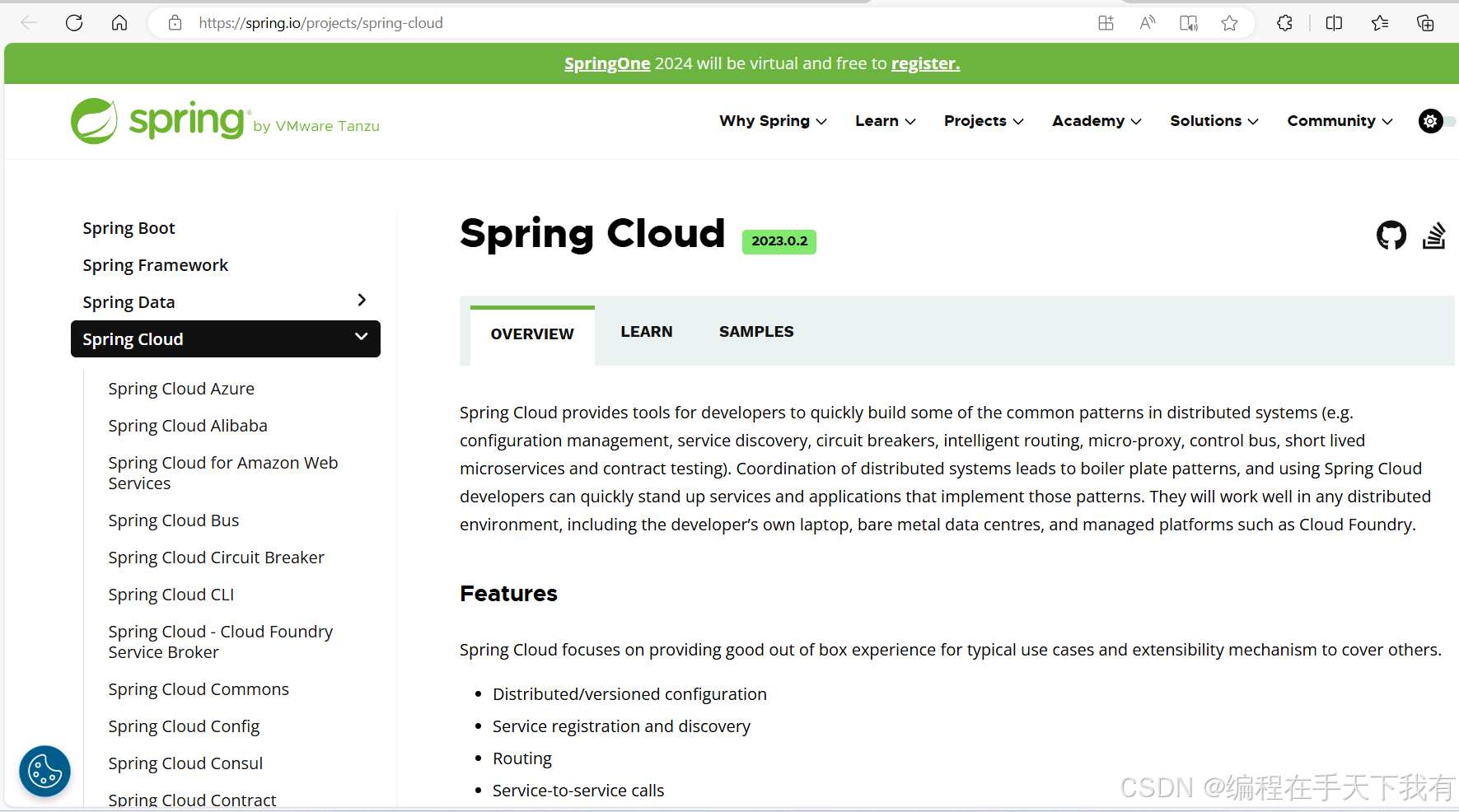Expand Community navigation menu

(x=1340, y=121)
